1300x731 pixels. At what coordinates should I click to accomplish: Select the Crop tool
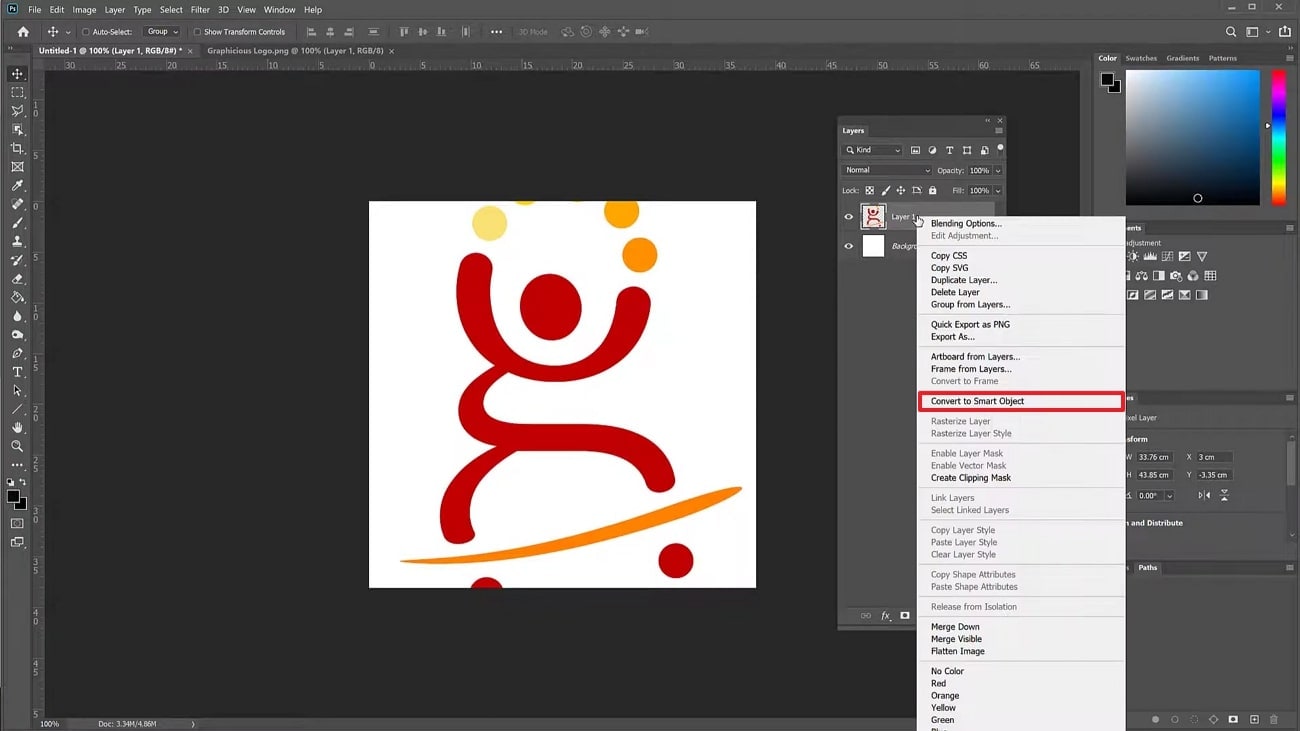pyautogui.click(x=17, y=148)
